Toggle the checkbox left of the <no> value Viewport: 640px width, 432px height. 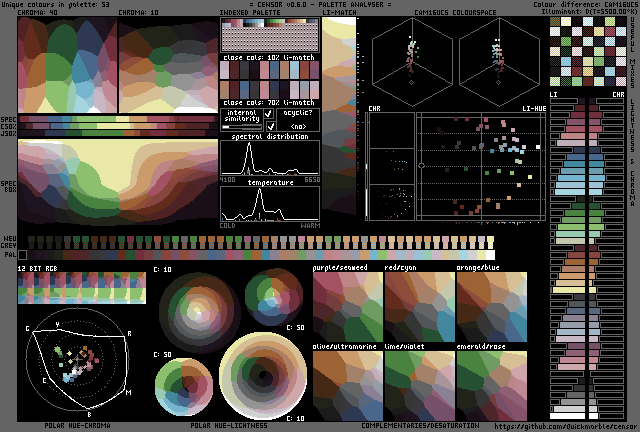point(270,126)
